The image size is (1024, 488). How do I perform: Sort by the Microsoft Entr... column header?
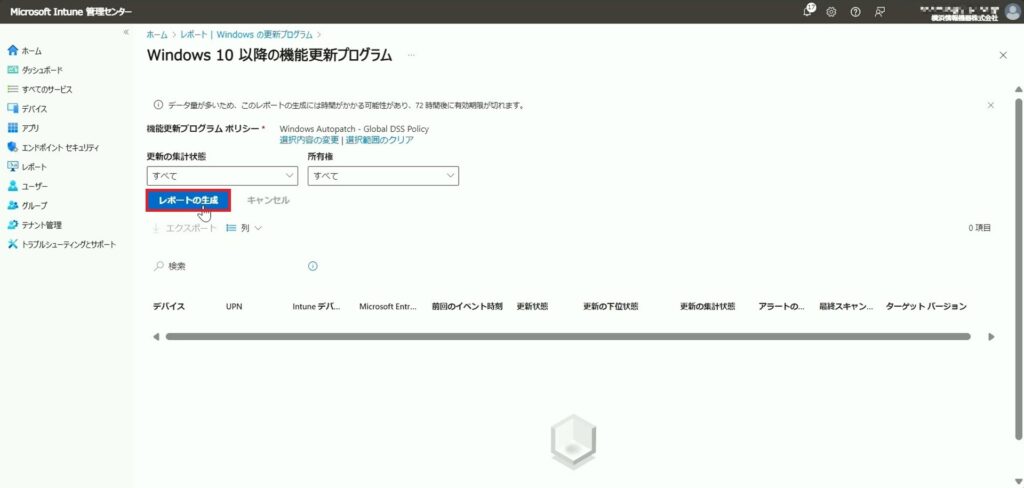(x=388, y=306)
